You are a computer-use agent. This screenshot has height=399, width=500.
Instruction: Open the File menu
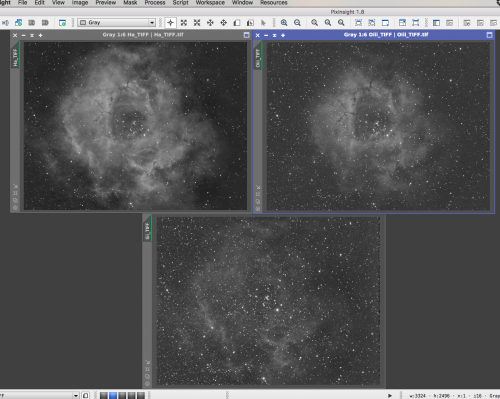pos(23,3)
